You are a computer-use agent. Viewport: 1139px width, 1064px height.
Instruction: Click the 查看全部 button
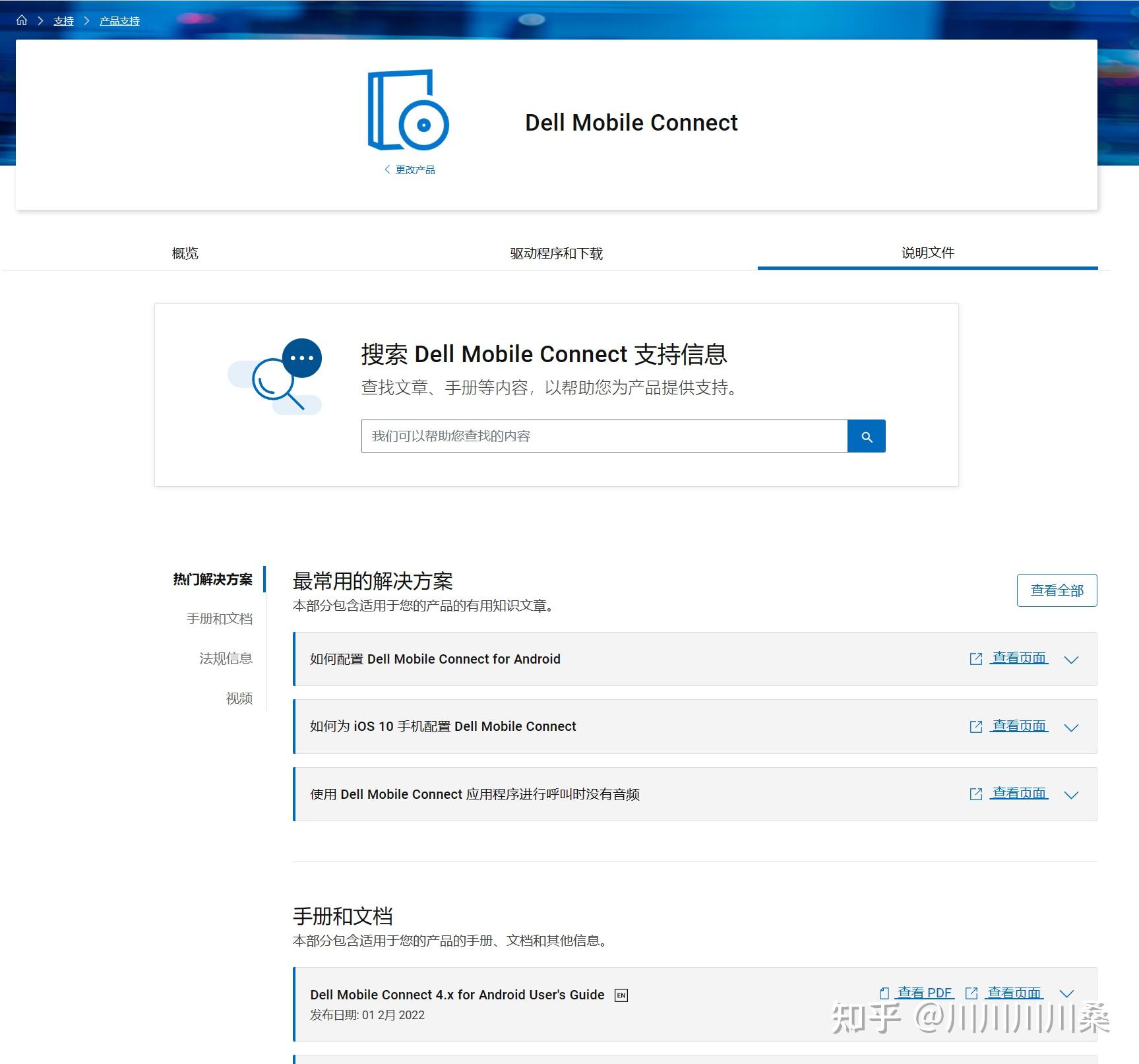click(x=1057, y=590)
